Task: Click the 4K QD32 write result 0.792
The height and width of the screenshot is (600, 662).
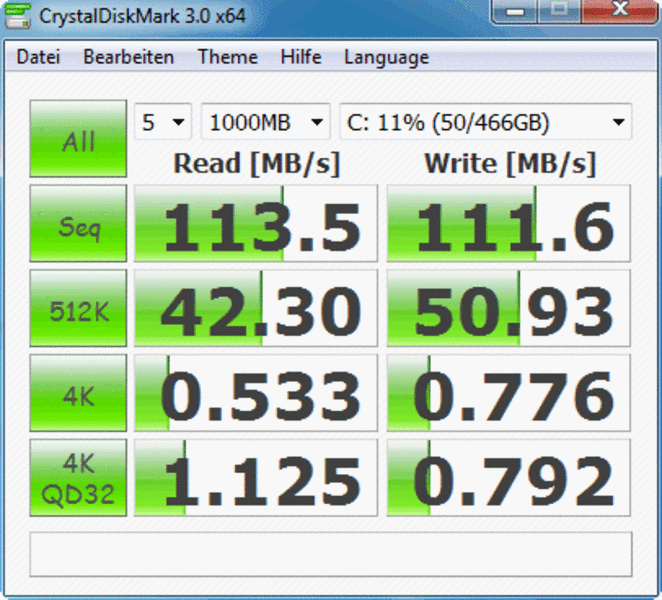Action: pos(509,478)
